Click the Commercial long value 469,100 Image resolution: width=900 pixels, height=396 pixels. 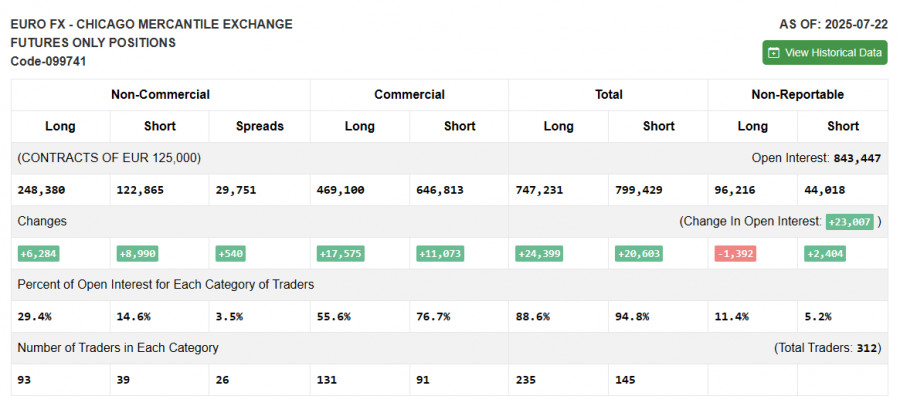tap(340, 190)
